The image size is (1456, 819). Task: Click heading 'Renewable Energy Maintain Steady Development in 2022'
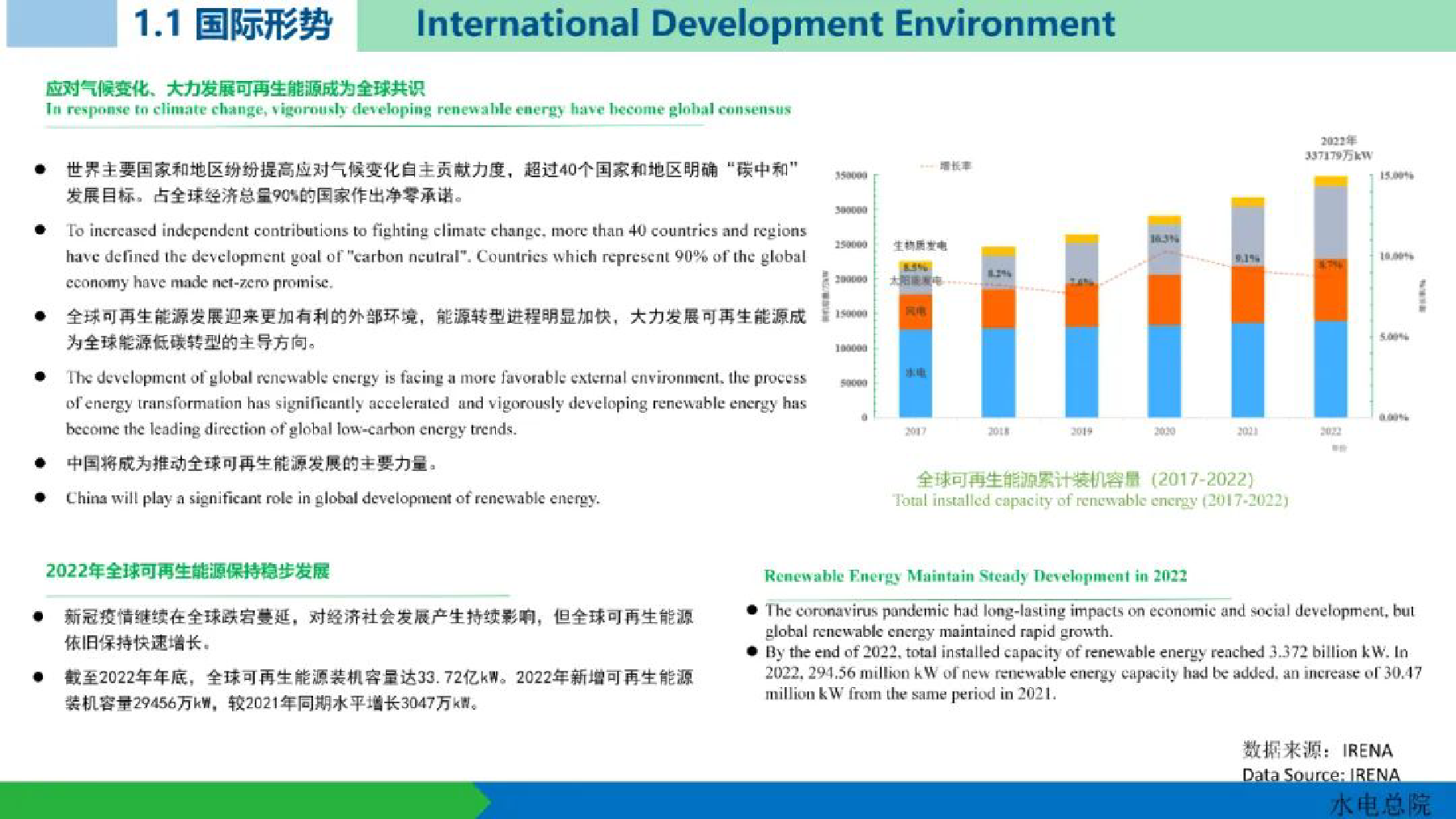976,575
